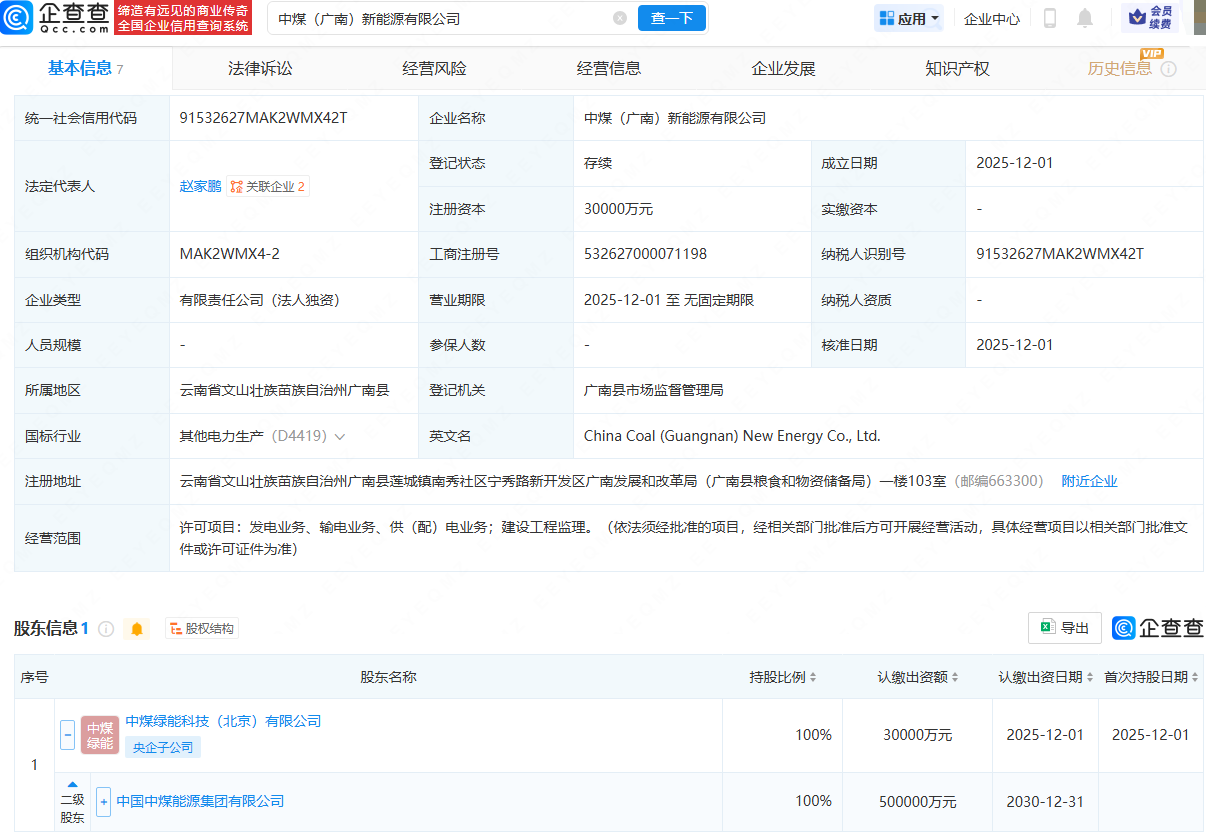The height and width of the screenshot is (836, 1206).
Task: Click the 企查查 watermark icon near 导出
Action: pos(1123,628)
